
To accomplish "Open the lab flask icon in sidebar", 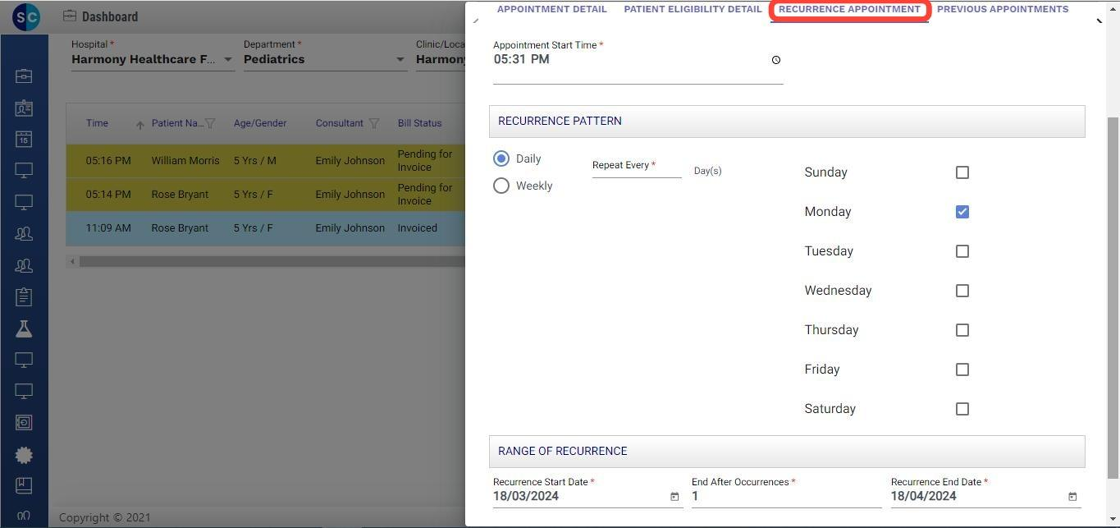I will click(24, 329).
